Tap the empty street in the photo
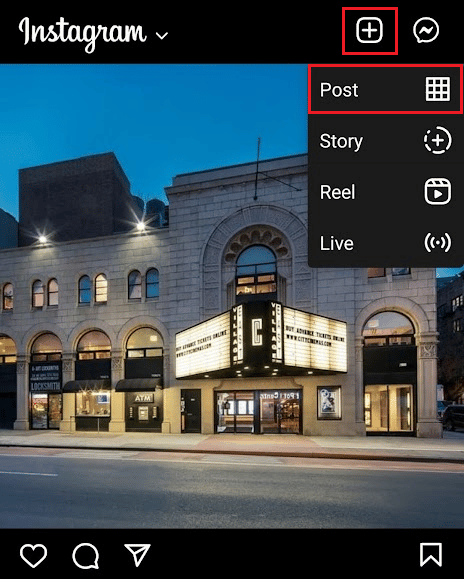This screenshot has width=464, height=579. coord(232,487)
